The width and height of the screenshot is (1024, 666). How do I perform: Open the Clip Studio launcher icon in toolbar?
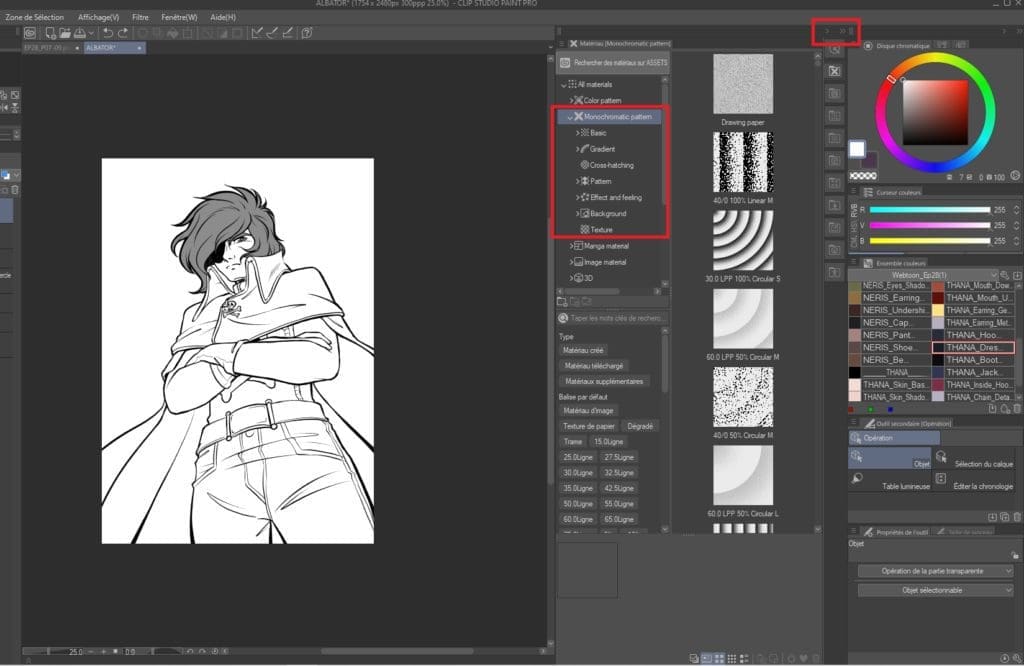click(30, 33)
